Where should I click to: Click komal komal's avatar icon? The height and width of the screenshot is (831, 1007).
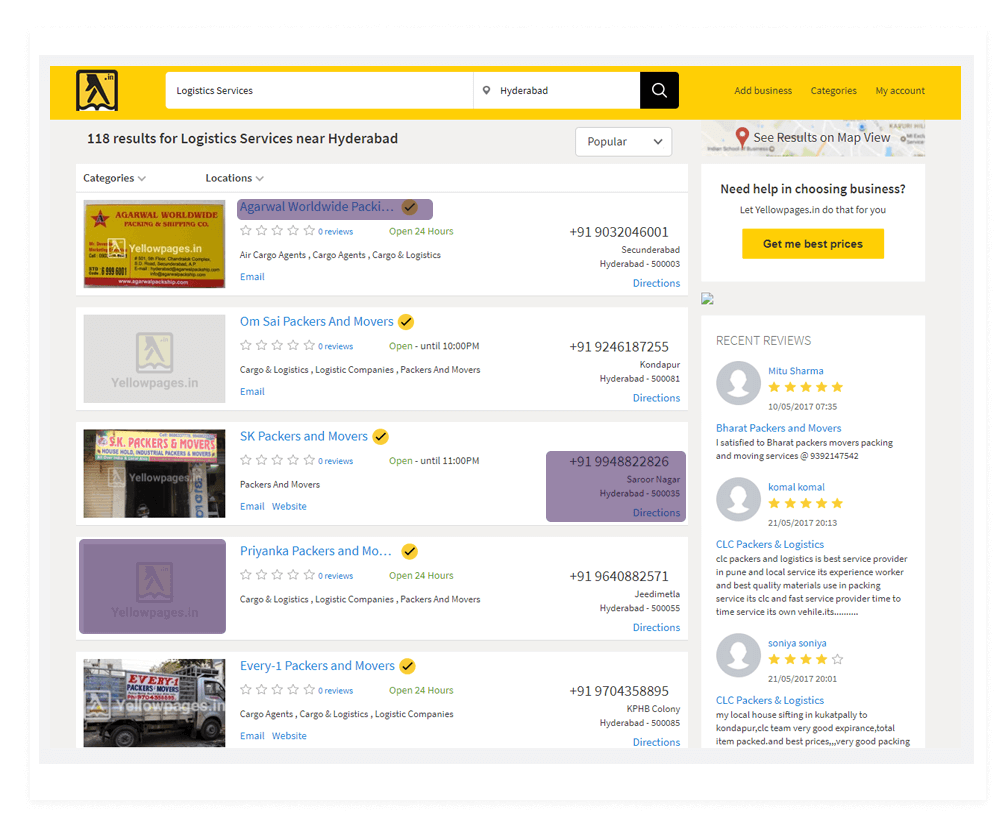(x=738, y=499)
